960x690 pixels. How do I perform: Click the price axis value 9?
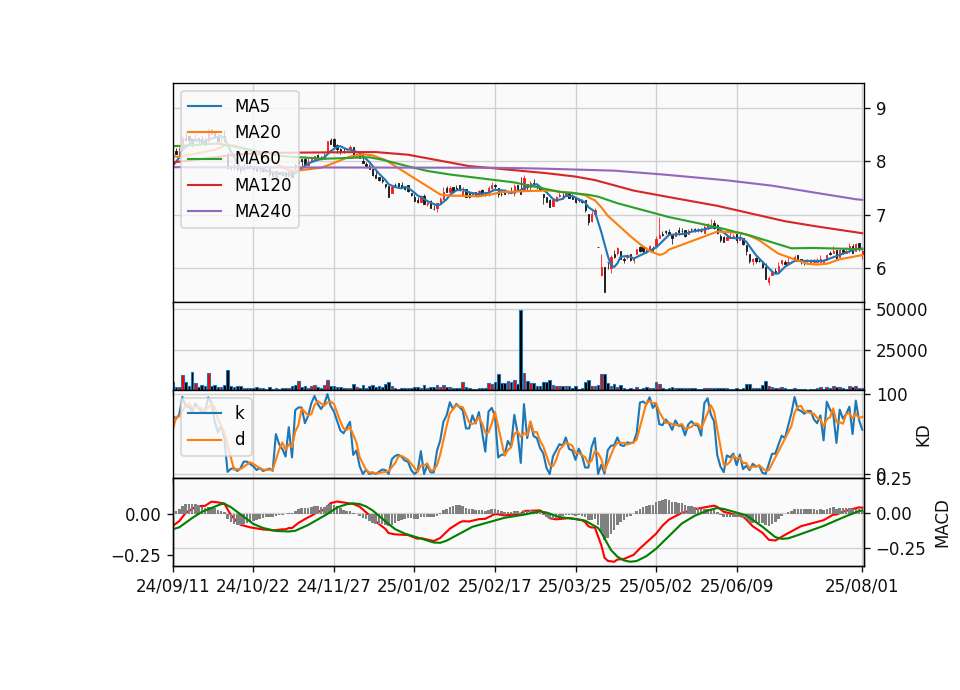click(881, 109)
